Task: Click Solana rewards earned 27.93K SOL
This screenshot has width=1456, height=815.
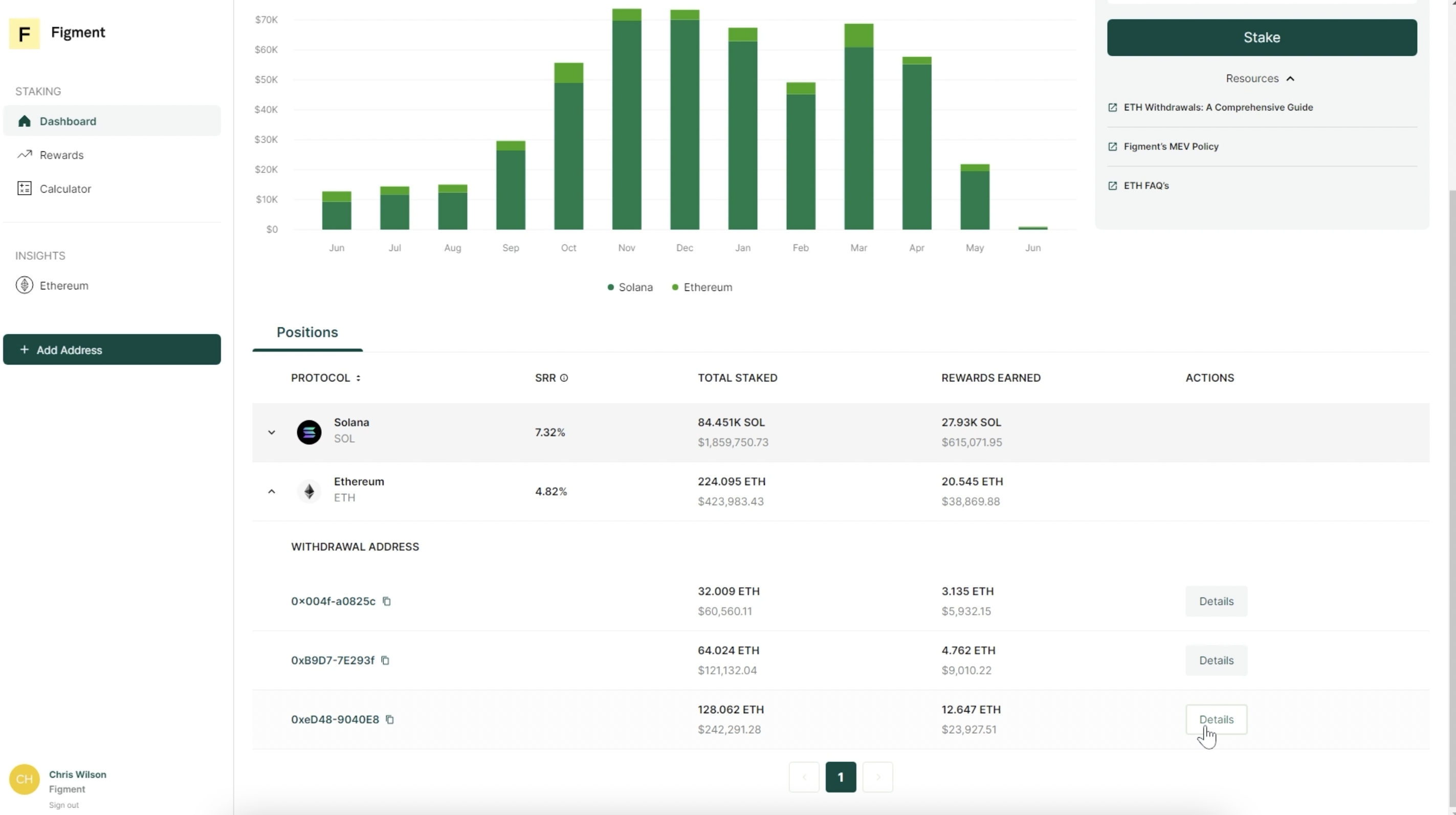Action: (971, 422)
